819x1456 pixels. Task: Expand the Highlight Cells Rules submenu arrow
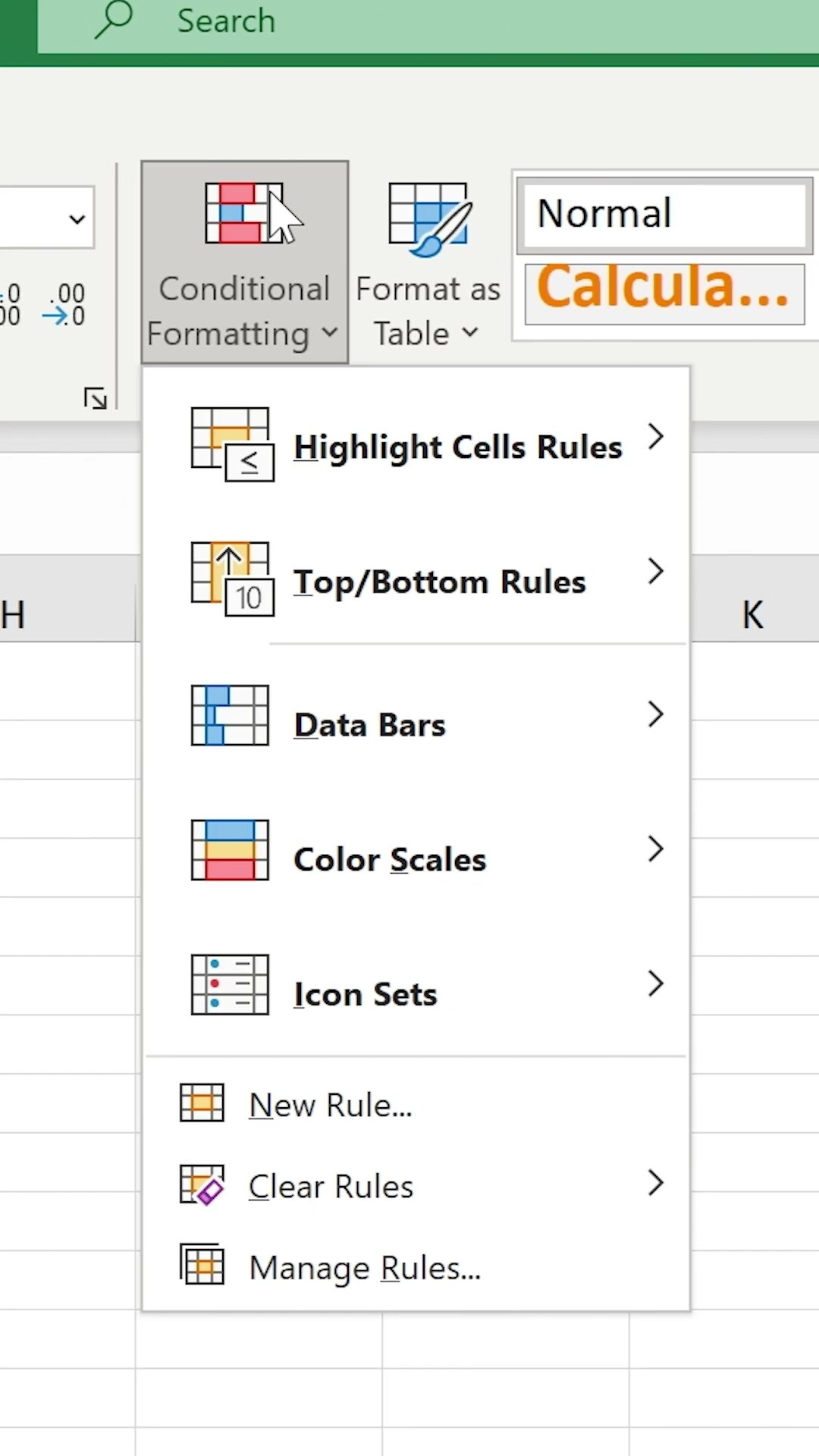(656, 437)
